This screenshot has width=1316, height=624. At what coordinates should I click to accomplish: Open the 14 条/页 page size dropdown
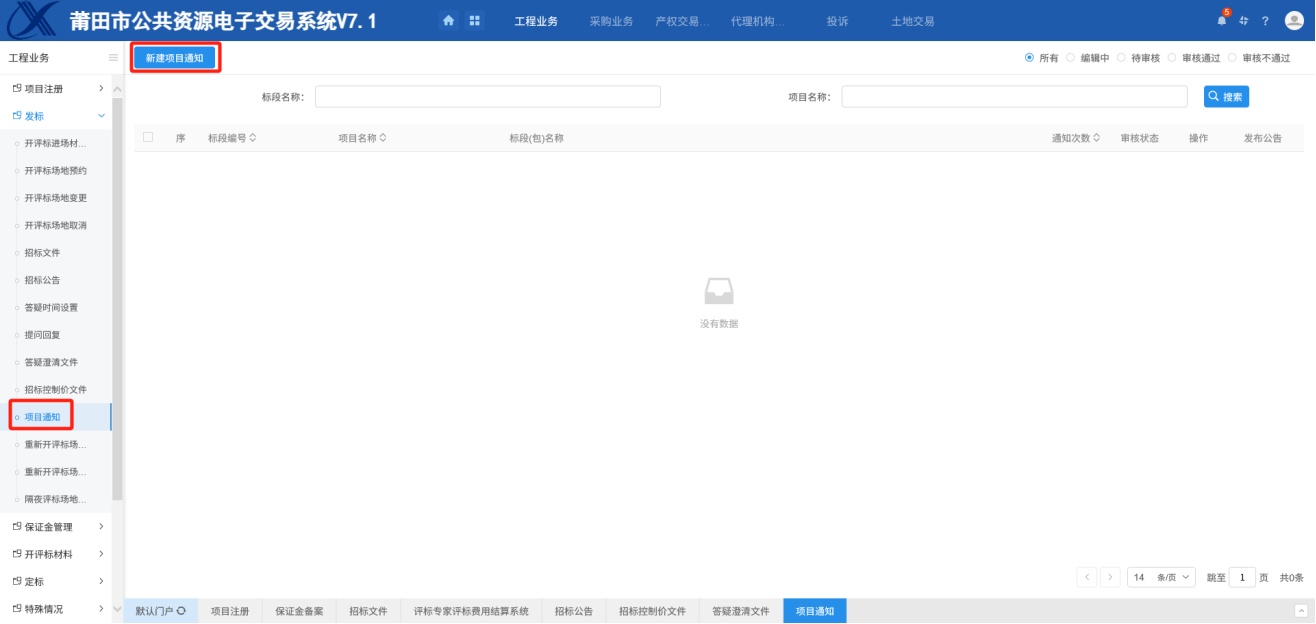[x=1161, y=577]
